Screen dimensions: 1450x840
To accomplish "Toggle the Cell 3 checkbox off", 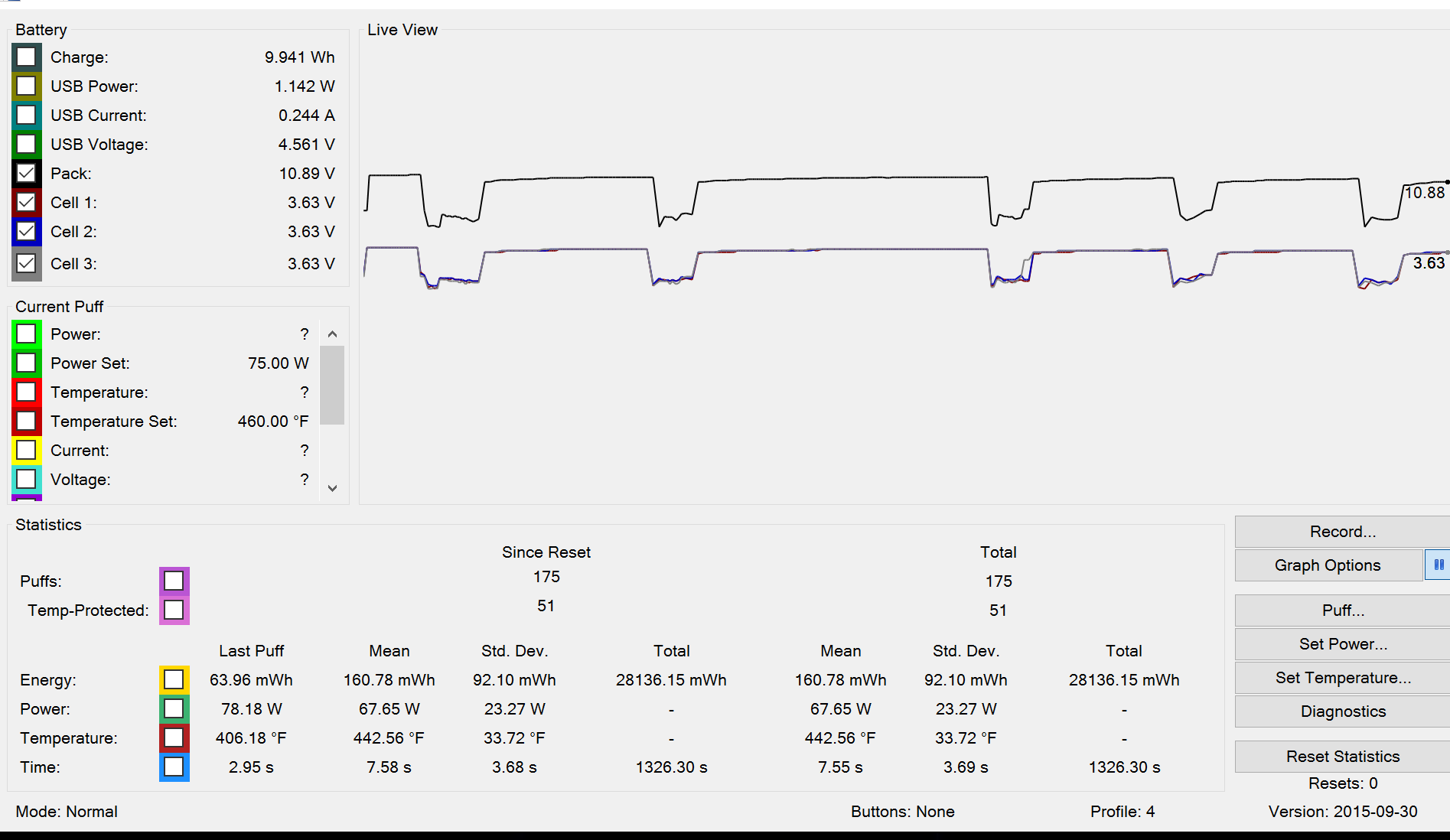I will (x=26, y=264).
